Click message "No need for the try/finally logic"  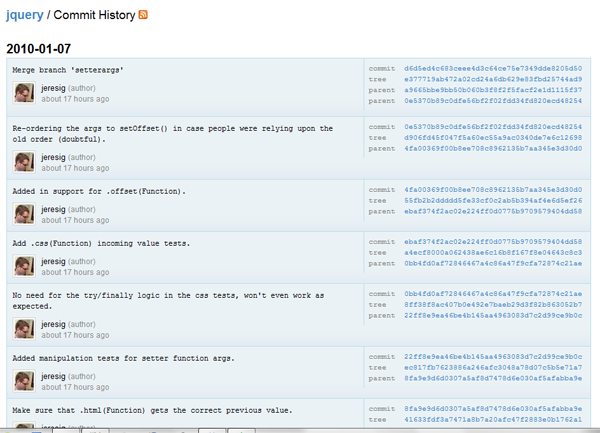point(86,295)
